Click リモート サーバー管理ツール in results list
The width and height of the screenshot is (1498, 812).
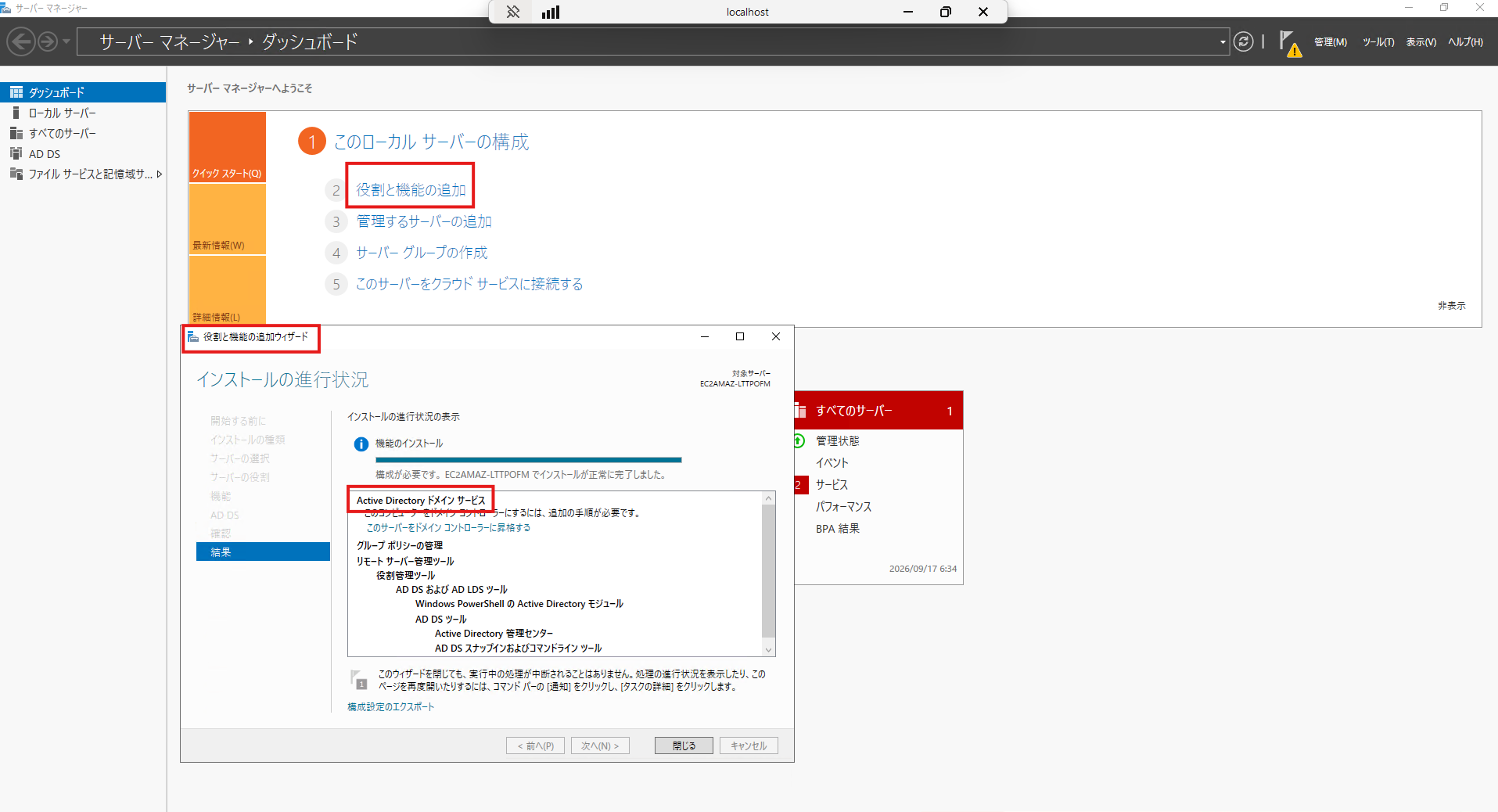click(405, 561)
